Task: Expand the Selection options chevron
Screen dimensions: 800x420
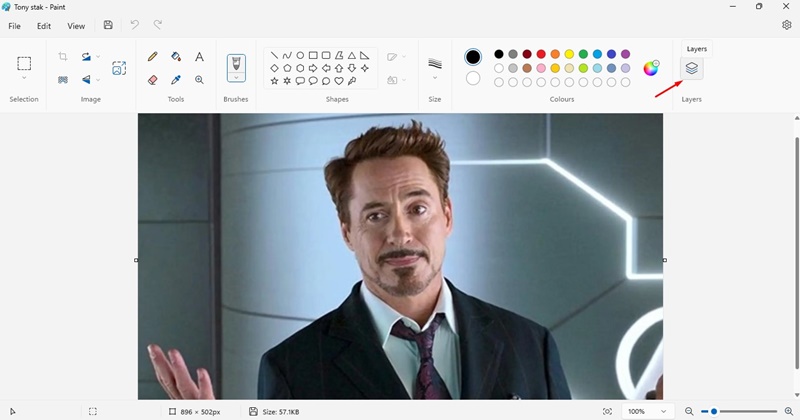Action: pyautogui.click(x=24, y=78)
